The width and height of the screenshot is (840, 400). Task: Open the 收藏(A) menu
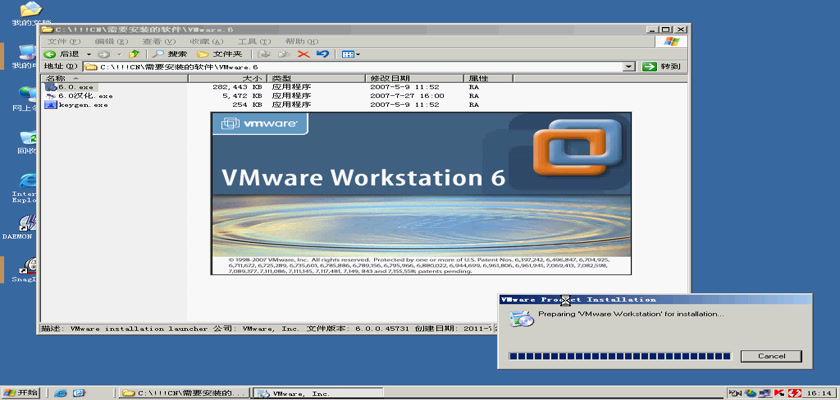[206, 41]
